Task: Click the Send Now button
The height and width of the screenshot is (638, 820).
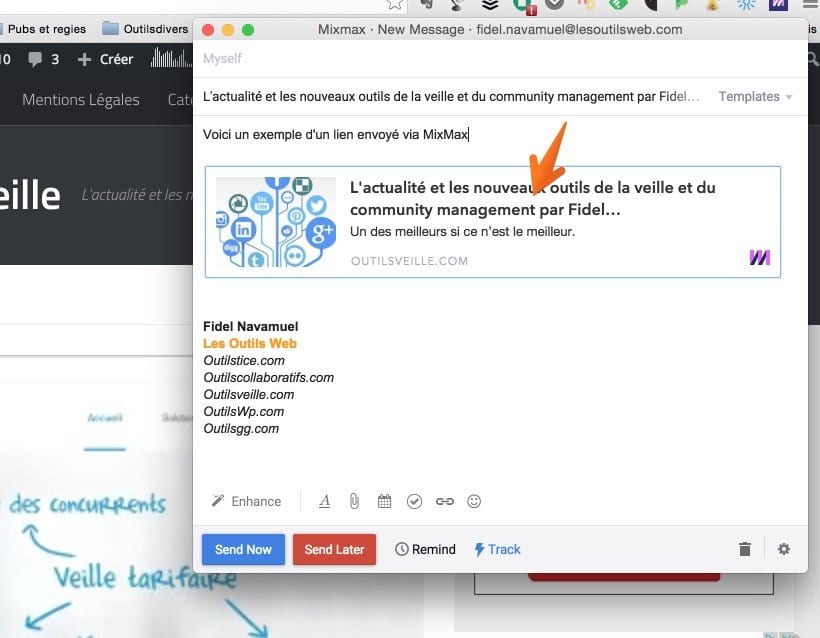Action: click(x=243, y=549)
